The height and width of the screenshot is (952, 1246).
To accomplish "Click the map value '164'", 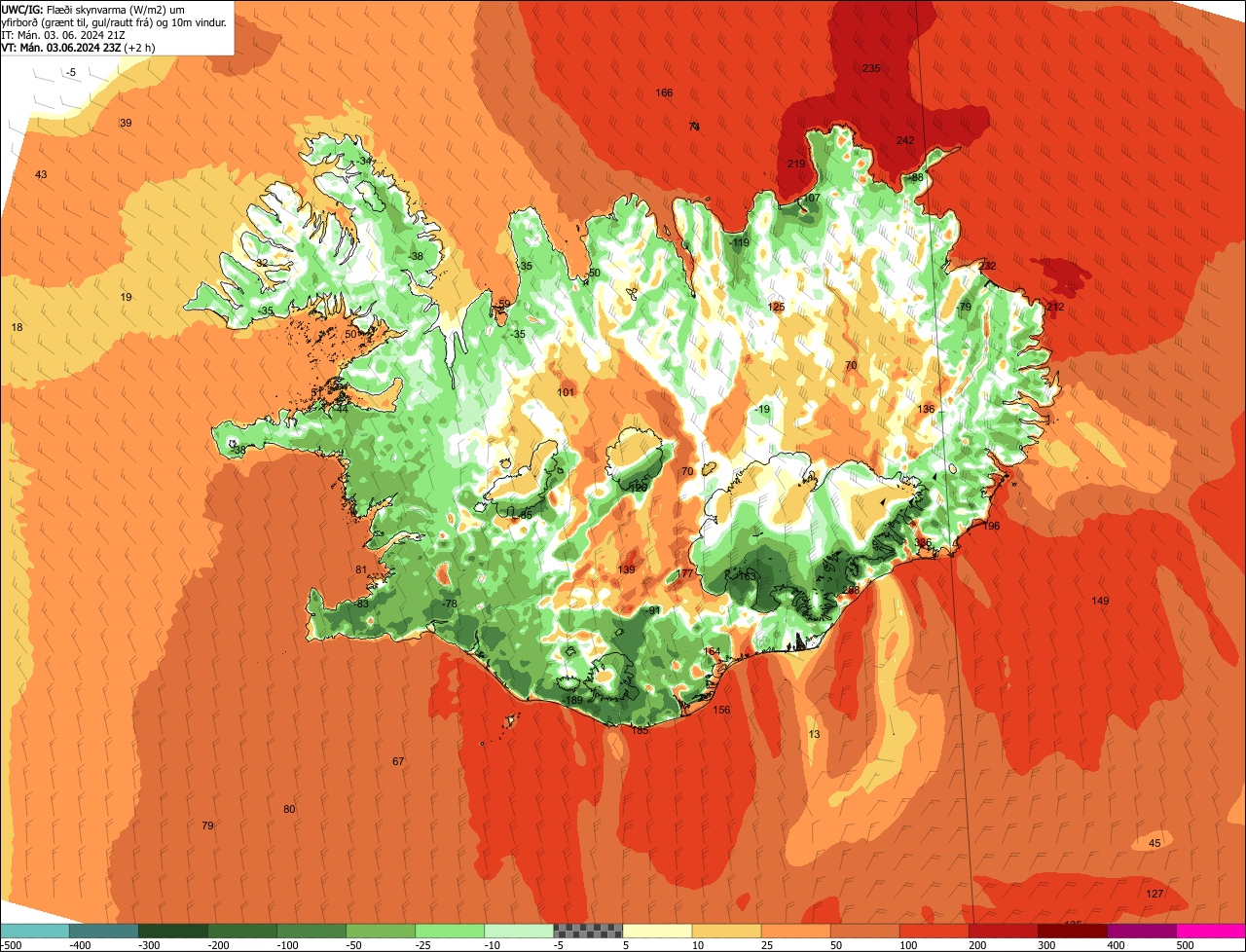I will (713, 651).
